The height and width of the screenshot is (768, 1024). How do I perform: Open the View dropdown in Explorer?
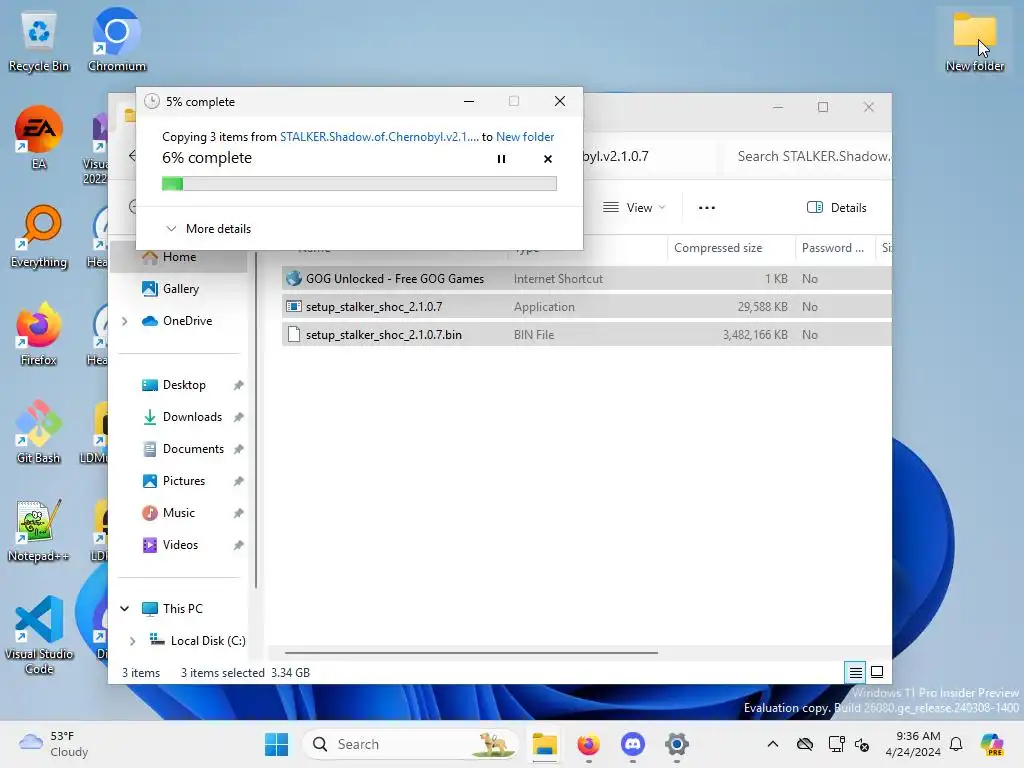[633, 208]
